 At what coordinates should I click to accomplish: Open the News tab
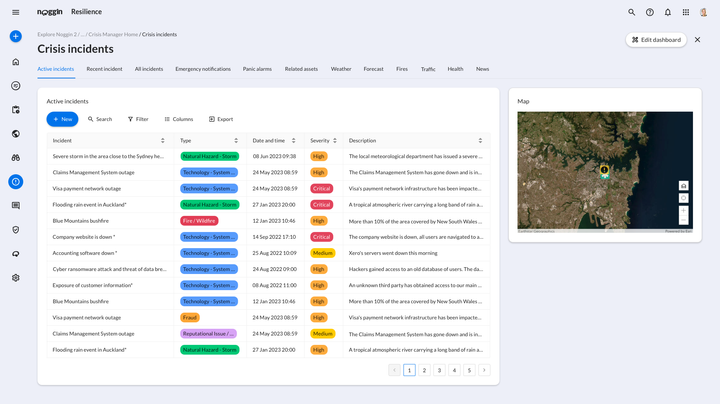coord(482,69)
